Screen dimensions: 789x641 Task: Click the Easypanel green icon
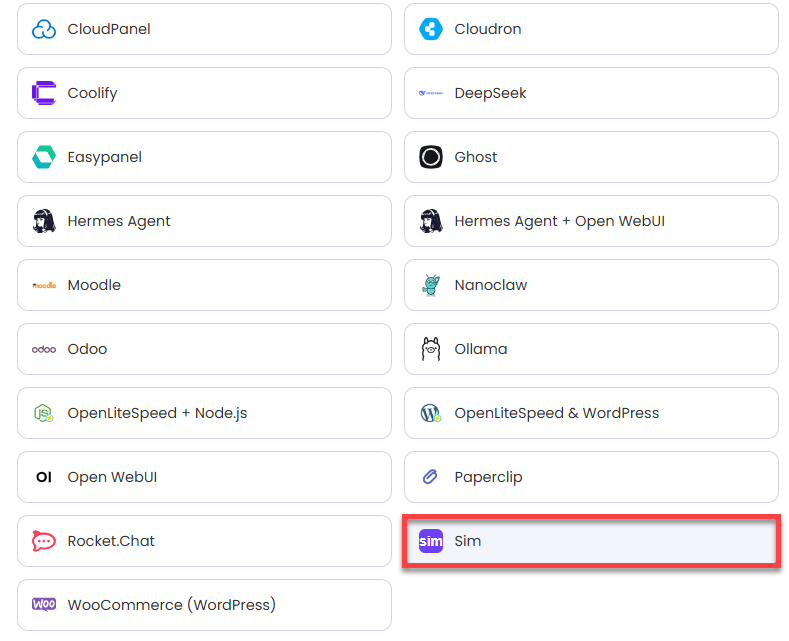pyautogui.click(x=44, y=157)
